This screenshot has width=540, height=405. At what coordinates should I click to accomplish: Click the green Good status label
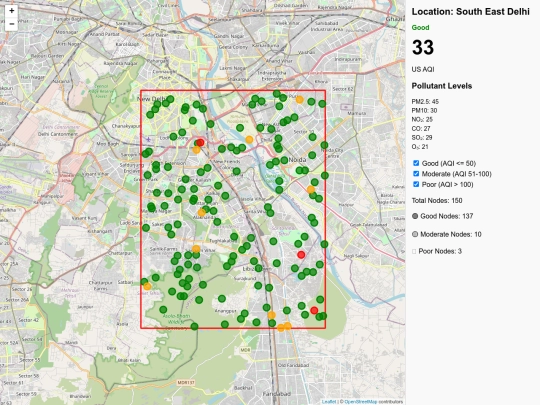tap(420, 28)
